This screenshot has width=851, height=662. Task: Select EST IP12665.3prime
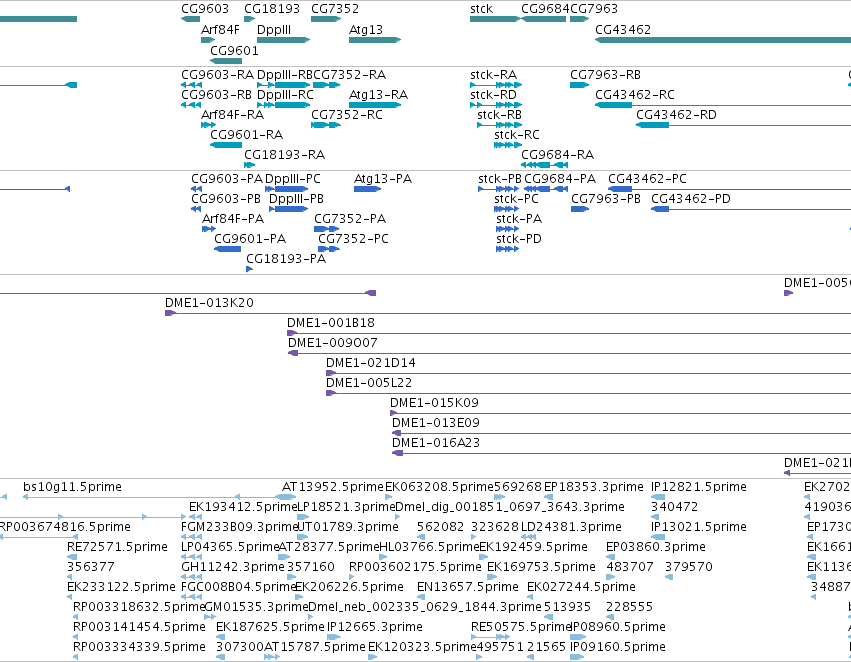pyautogui.click(x=374, y=627)
